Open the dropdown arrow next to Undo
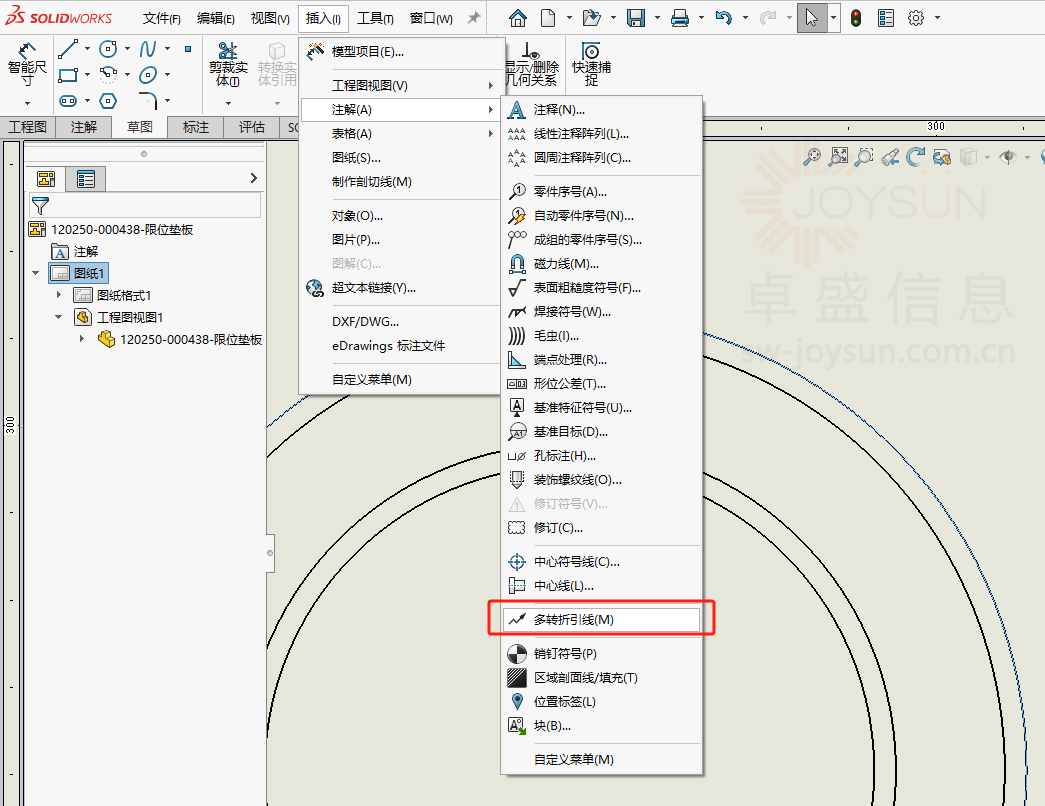The height and width of the screenshot is (806, 1045). point(743,18)
